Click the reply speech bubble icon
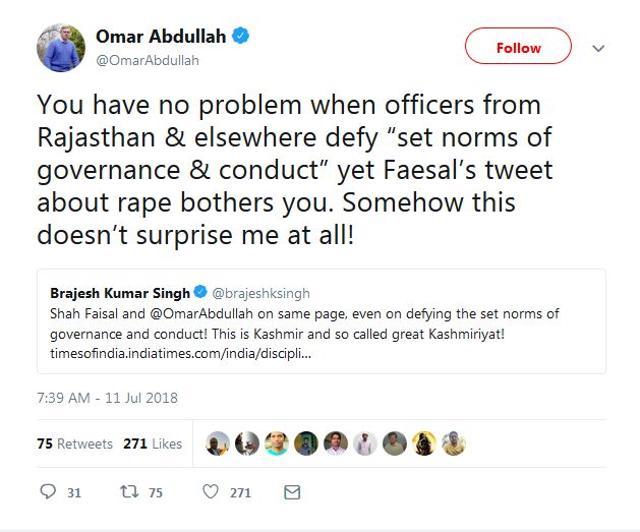 coord(46,493)
